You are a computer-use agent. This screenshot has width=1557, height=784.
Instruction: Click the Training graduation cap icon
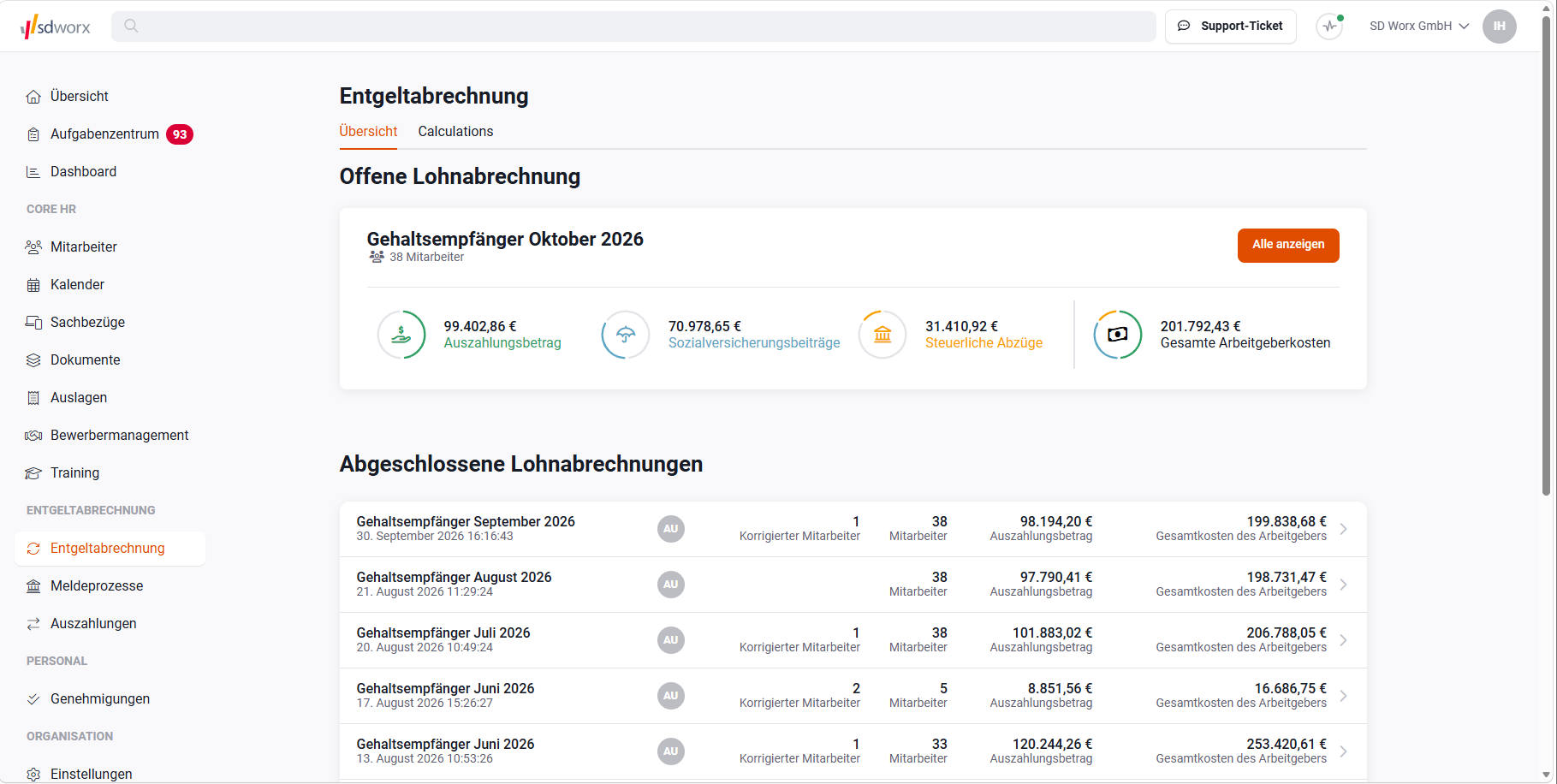[x=33, y=473]
